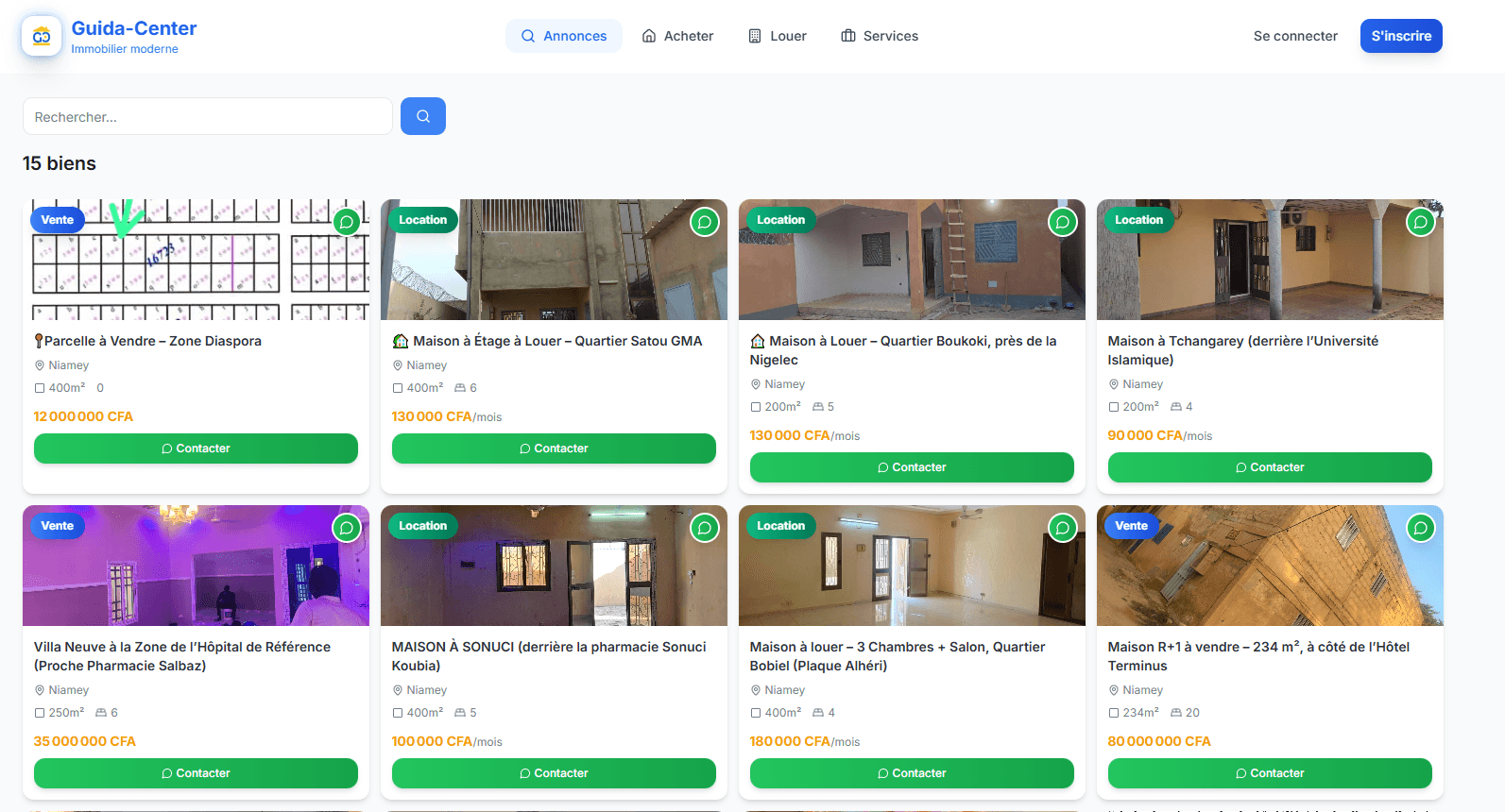
Task: Click the price '90 000 CFA/mois'
Action: point(1160,435)
